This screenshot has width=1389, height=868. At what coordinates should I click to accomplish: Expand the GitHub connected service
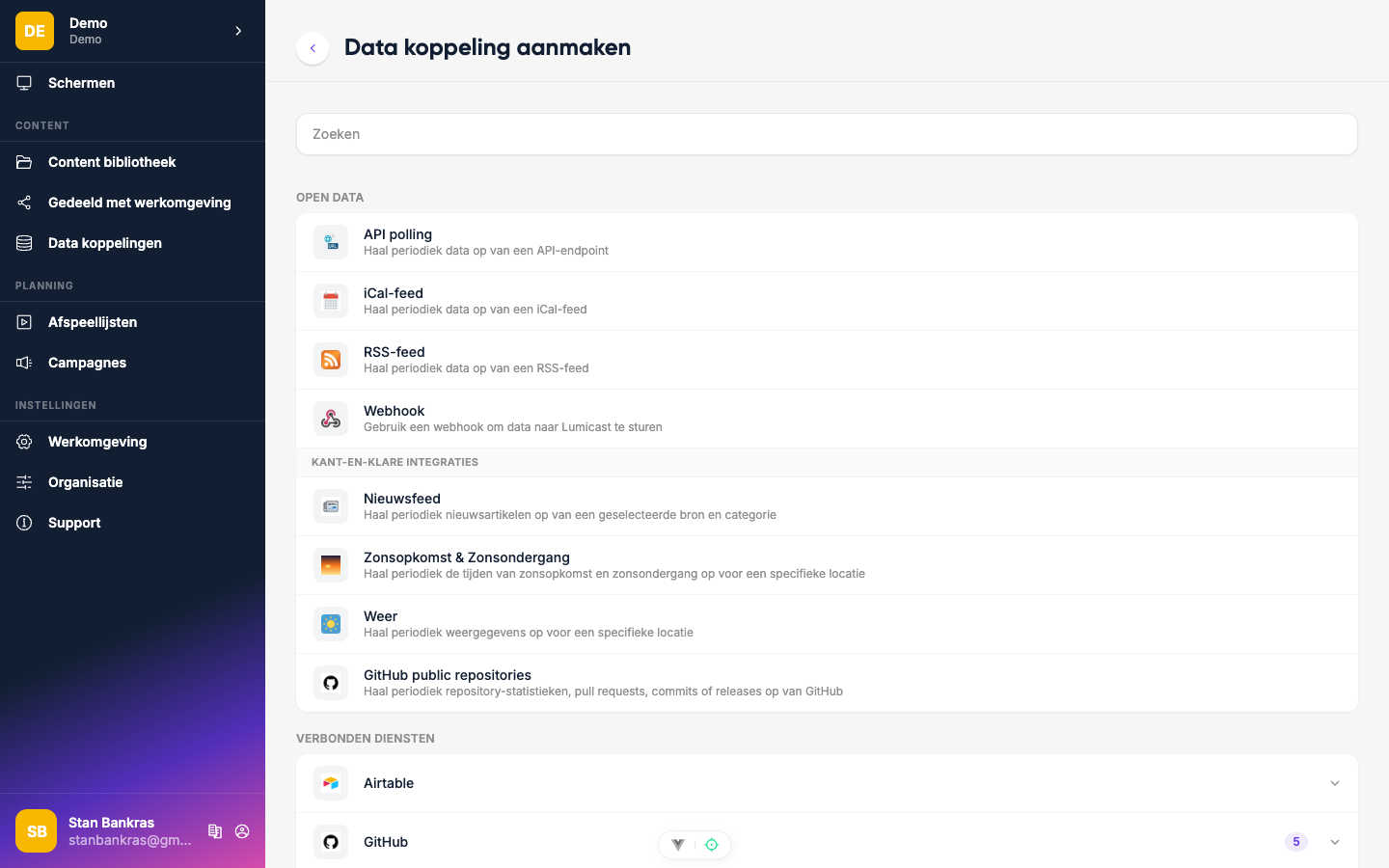coord(1335,842)
